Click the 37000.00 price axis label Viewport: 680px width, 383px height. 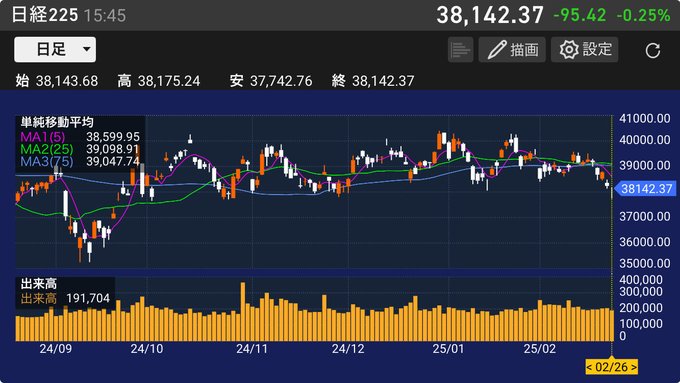pos(645,216)
